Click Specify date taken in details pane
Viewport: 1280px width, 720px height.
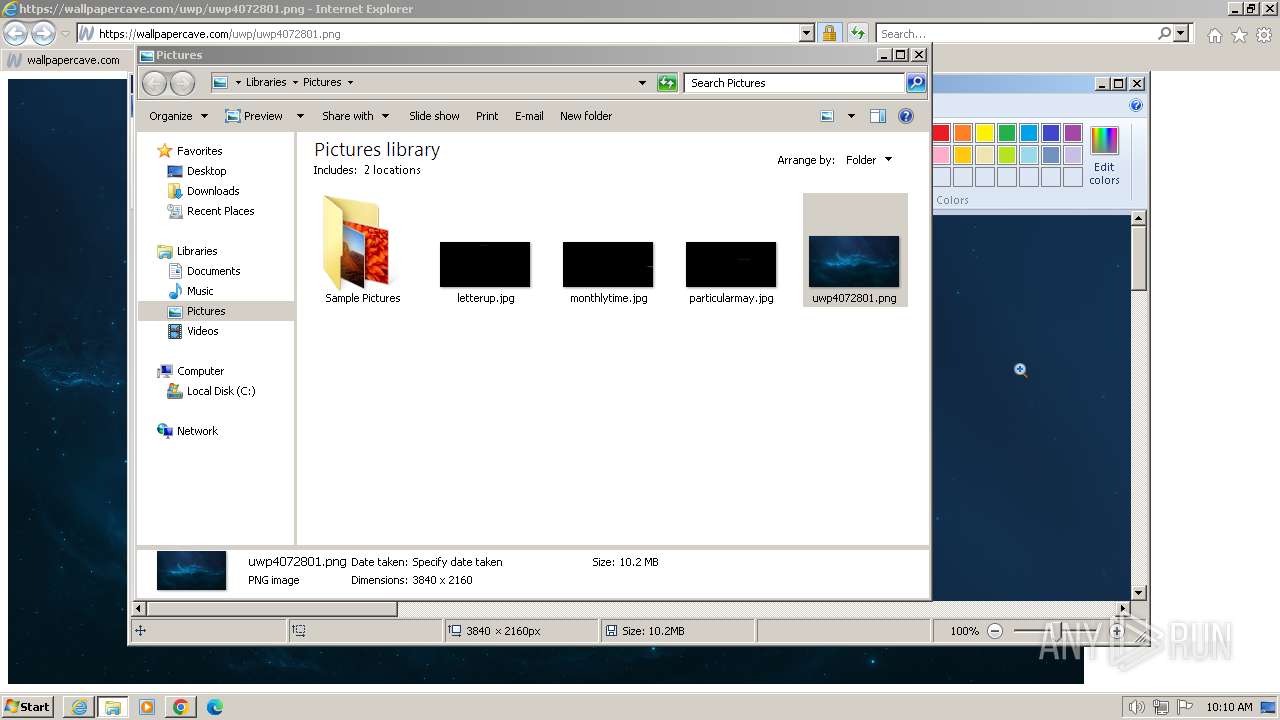(457, 562)
